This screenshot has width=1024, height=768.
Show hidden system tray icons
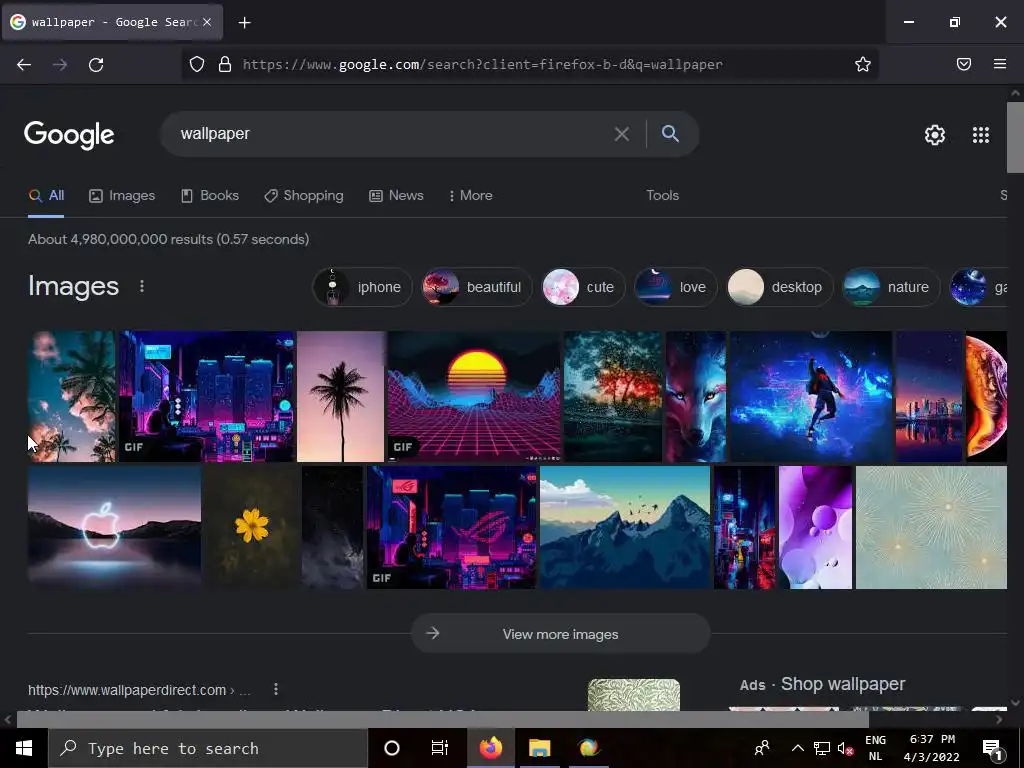[797, 748]
